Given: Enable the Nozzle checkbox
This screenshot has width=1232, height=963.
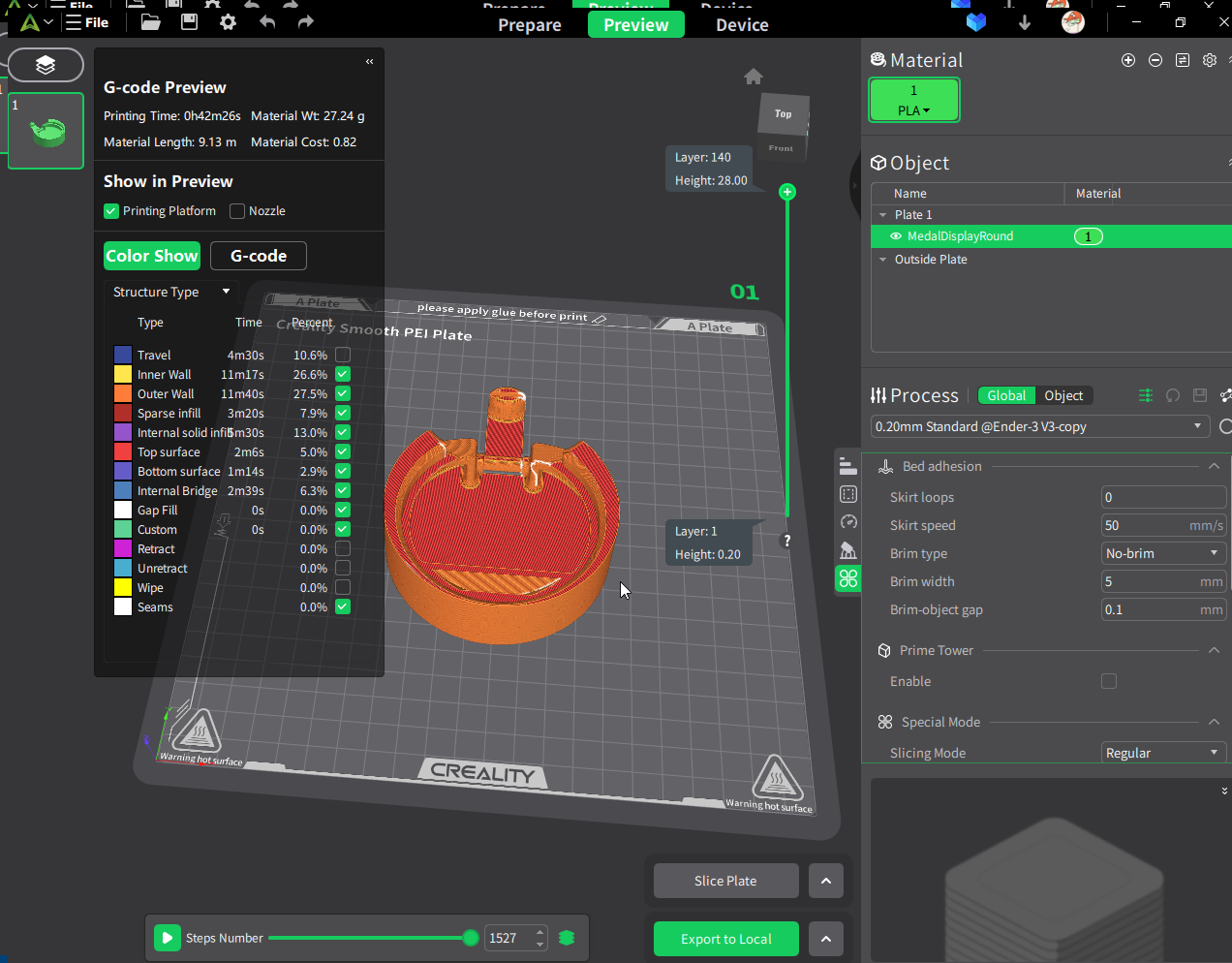Looking at the screenshot, I should click(x=237, y=211).
